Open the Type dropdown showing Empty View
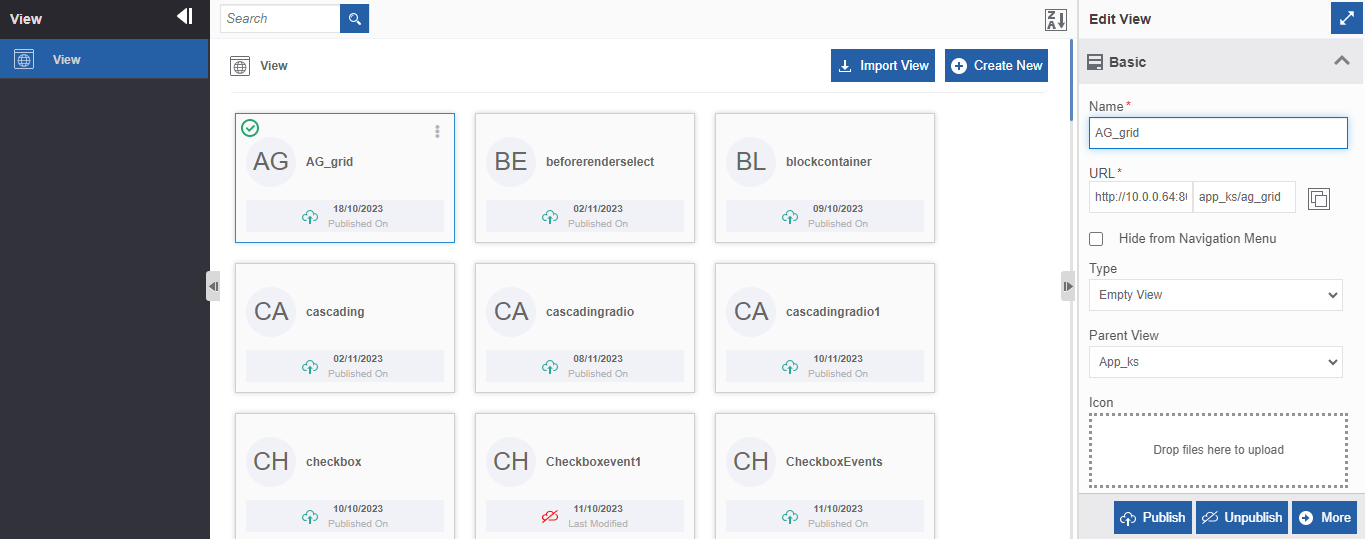 pyautogui.click(x=1215, y=295)
